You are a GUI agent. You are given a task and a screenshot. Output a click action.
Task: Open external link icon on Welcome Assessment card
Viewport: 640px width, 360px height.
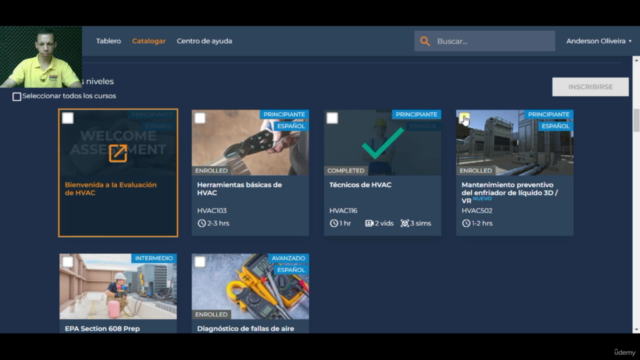tap(118, 153)
